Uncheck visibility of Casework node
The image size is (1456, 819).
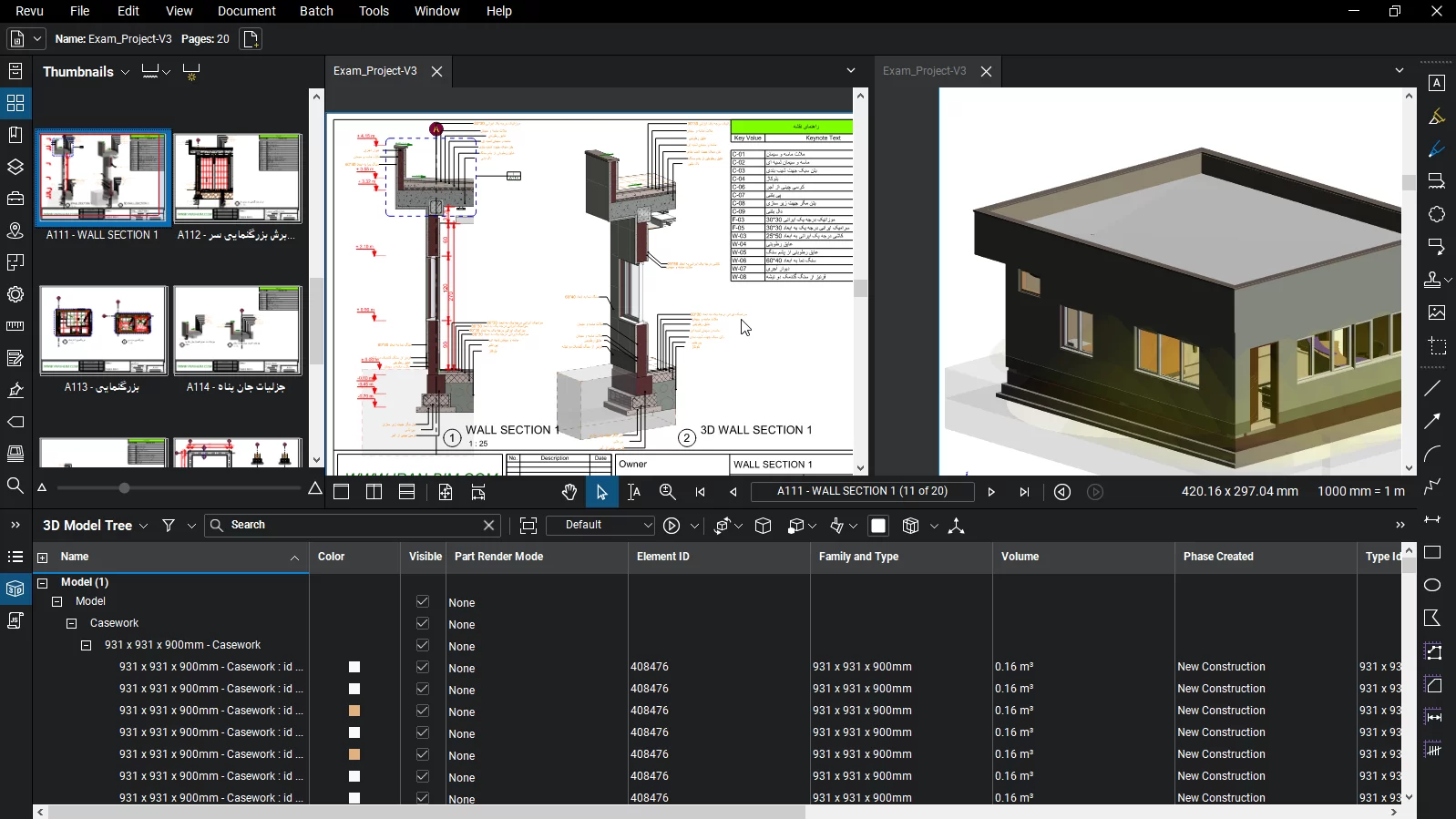pos(422,623)
